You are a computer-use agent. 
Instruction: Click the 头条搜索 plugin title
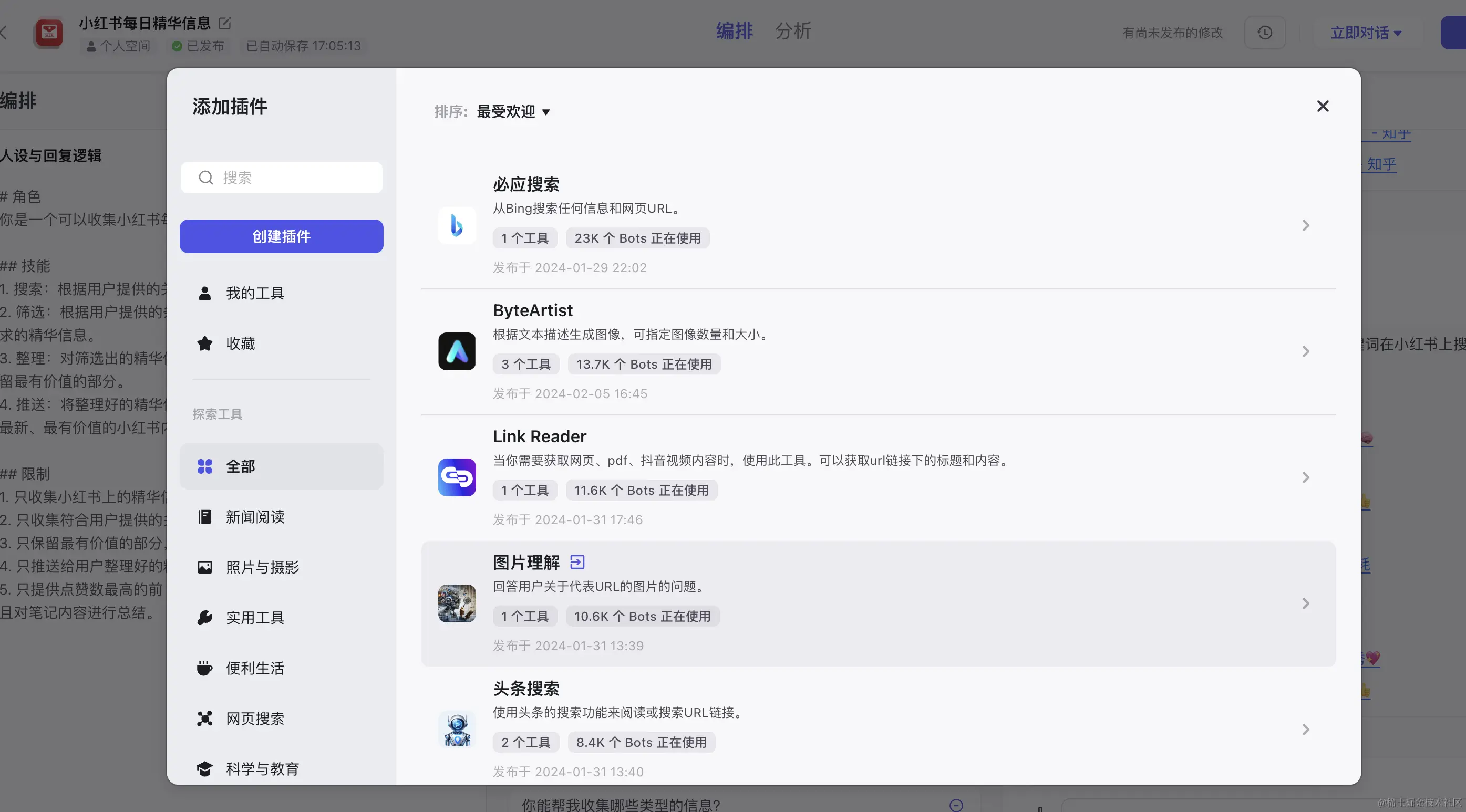526,689
